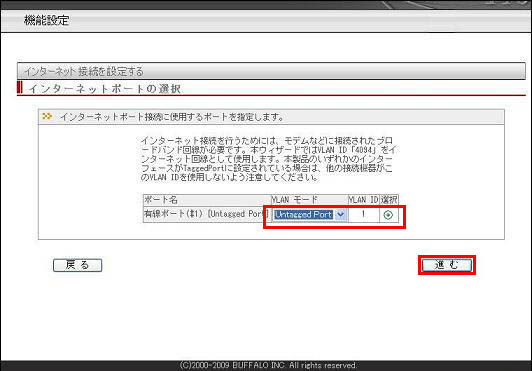Screen dimensions: 532x371
Task: Click the インターネットポートの選択 section title
Action: (x=104, y=89)
